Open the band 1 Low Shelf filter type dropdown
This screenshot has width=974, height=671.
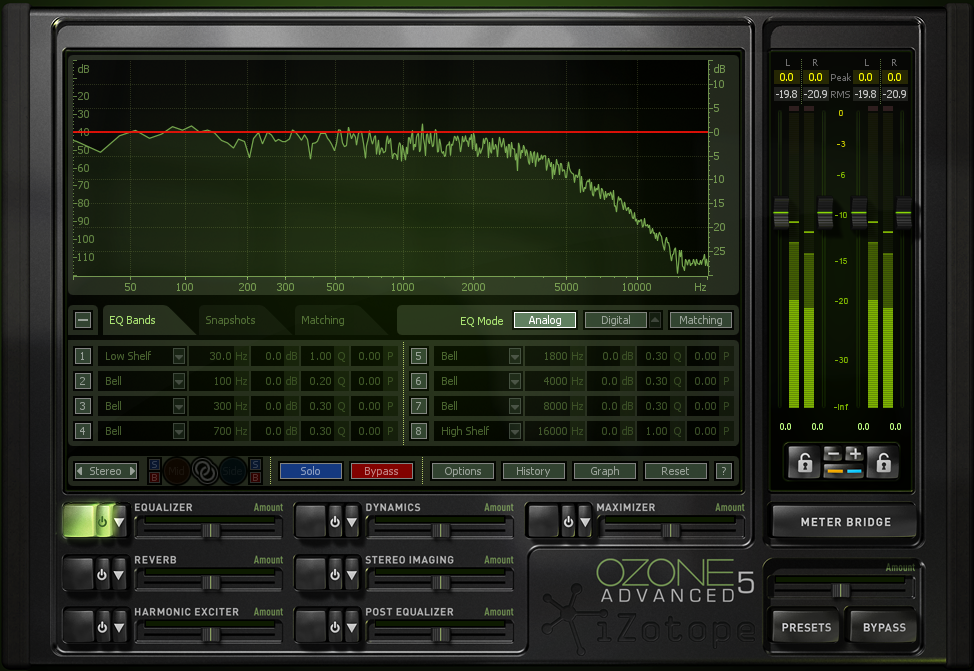pyautogui.click(x=179, y=356)
